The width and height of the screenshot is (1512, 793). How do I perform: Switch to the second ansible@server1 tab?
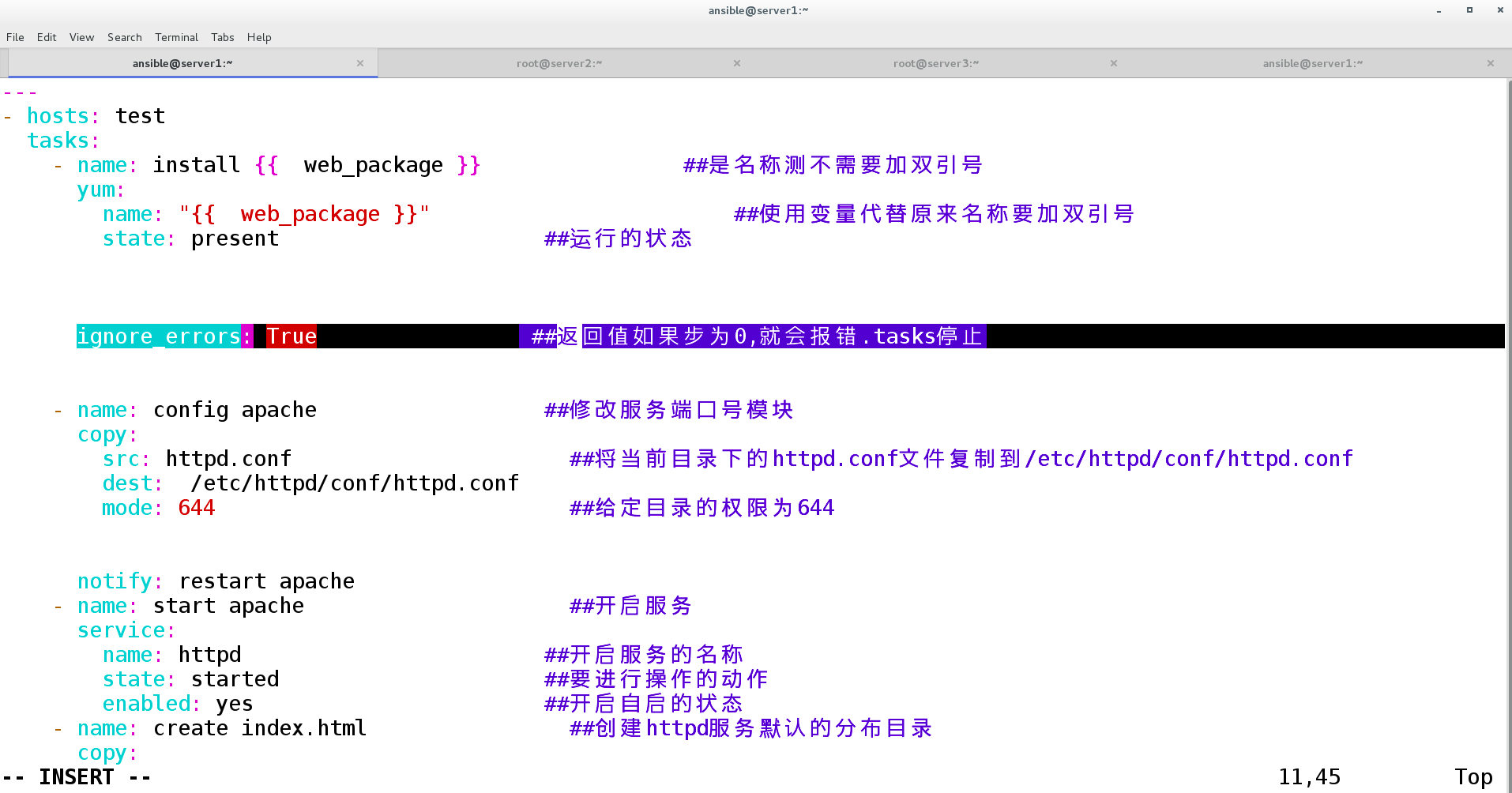click(x=1312, y=63)
